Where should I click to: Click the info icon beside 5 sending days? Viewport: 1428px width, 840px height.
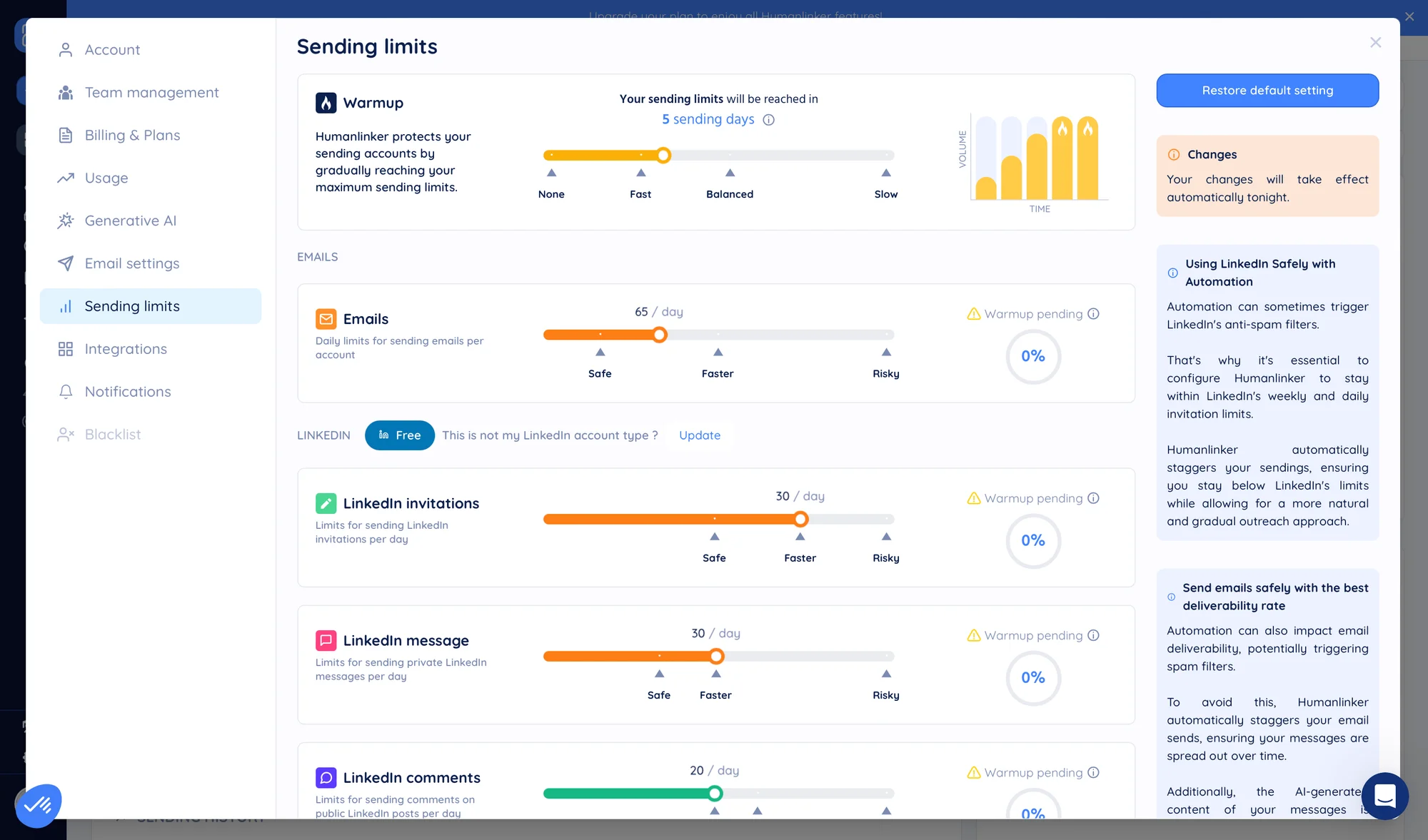(768, 120)
